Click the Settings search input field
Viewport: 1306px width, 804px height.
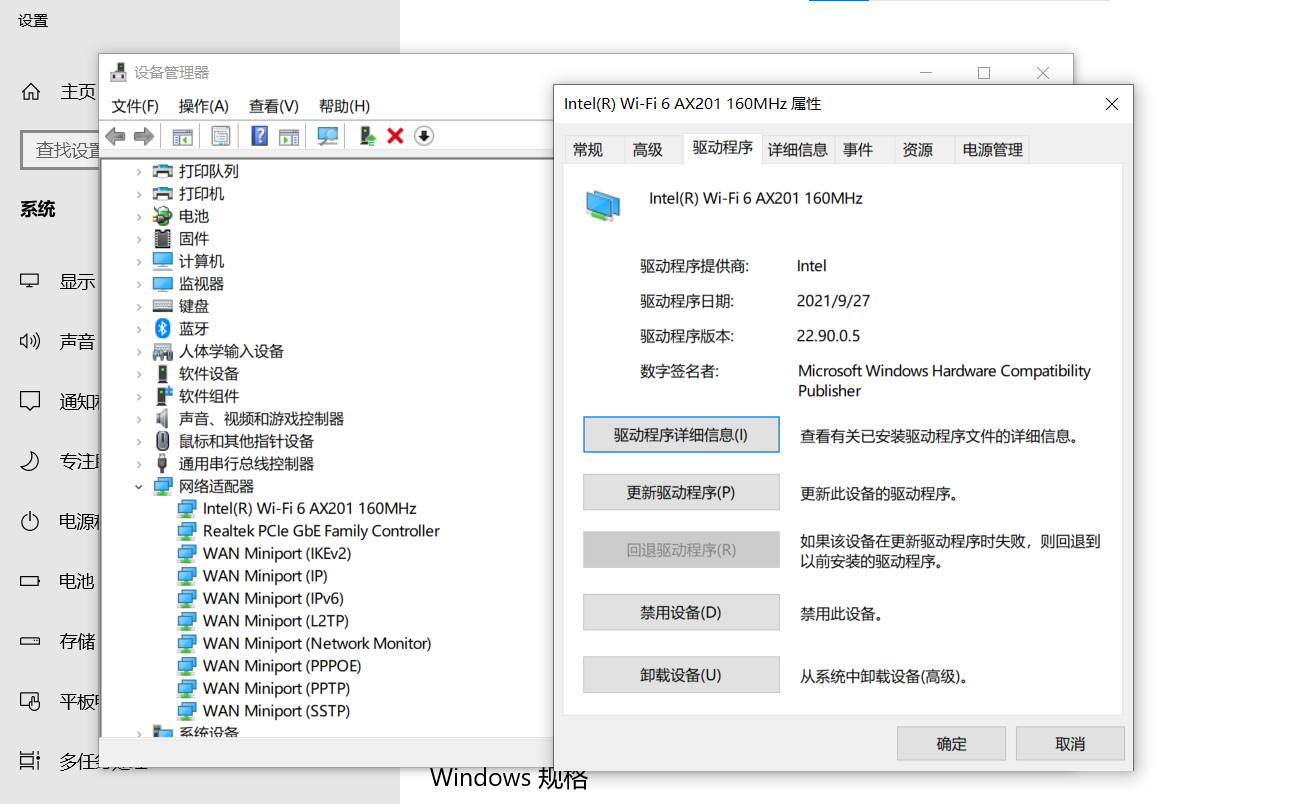[60, 150]
